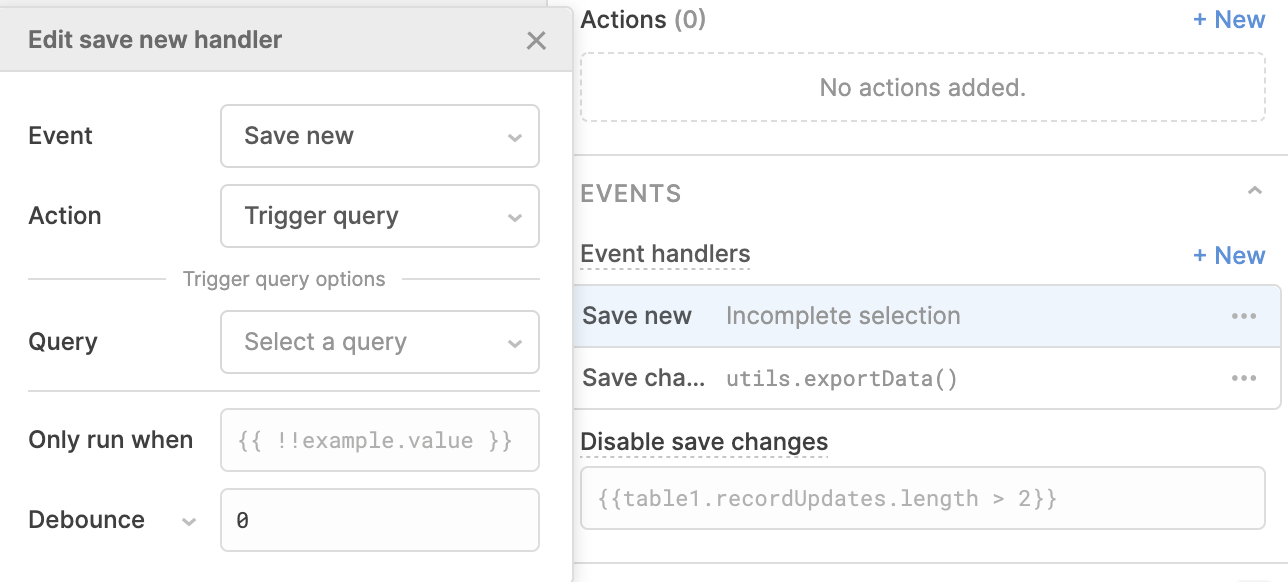This screenshot has height=582, width=1288.
Task: Add a new event handler with + New
Action: point(1229,256)
